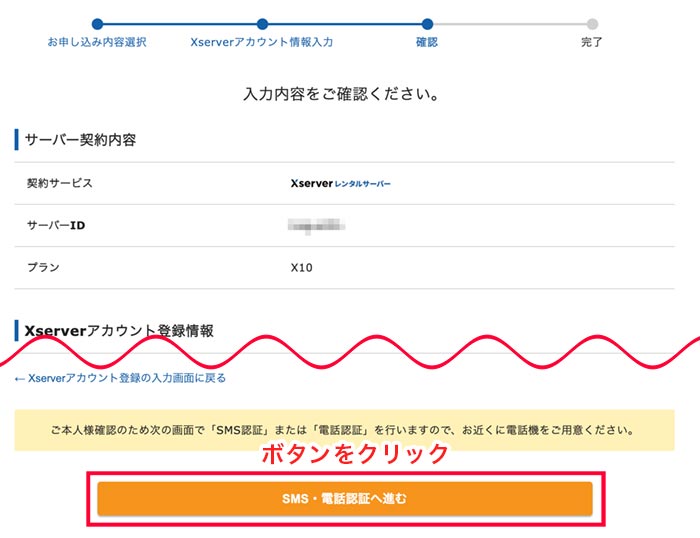Click the サーバー契約内容 section heading
Image resolution: width=700 pixels, height=538 pixels.
click(80, 140)
